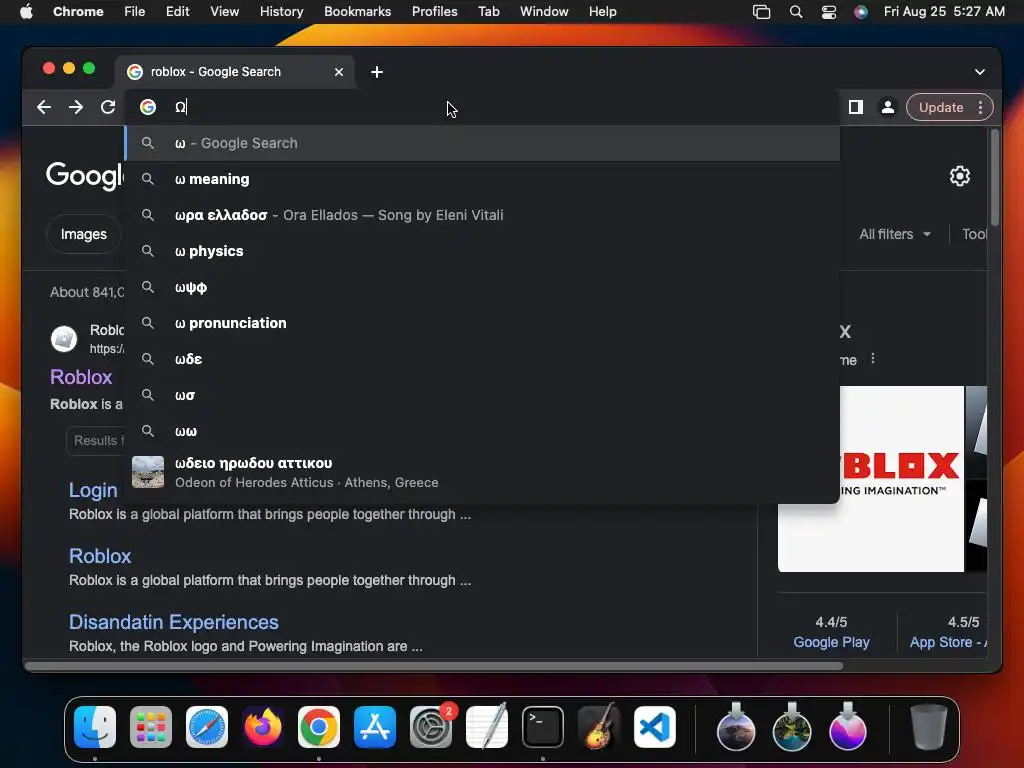Open the Window menu

pyautogui.click(x=544, y=12)
